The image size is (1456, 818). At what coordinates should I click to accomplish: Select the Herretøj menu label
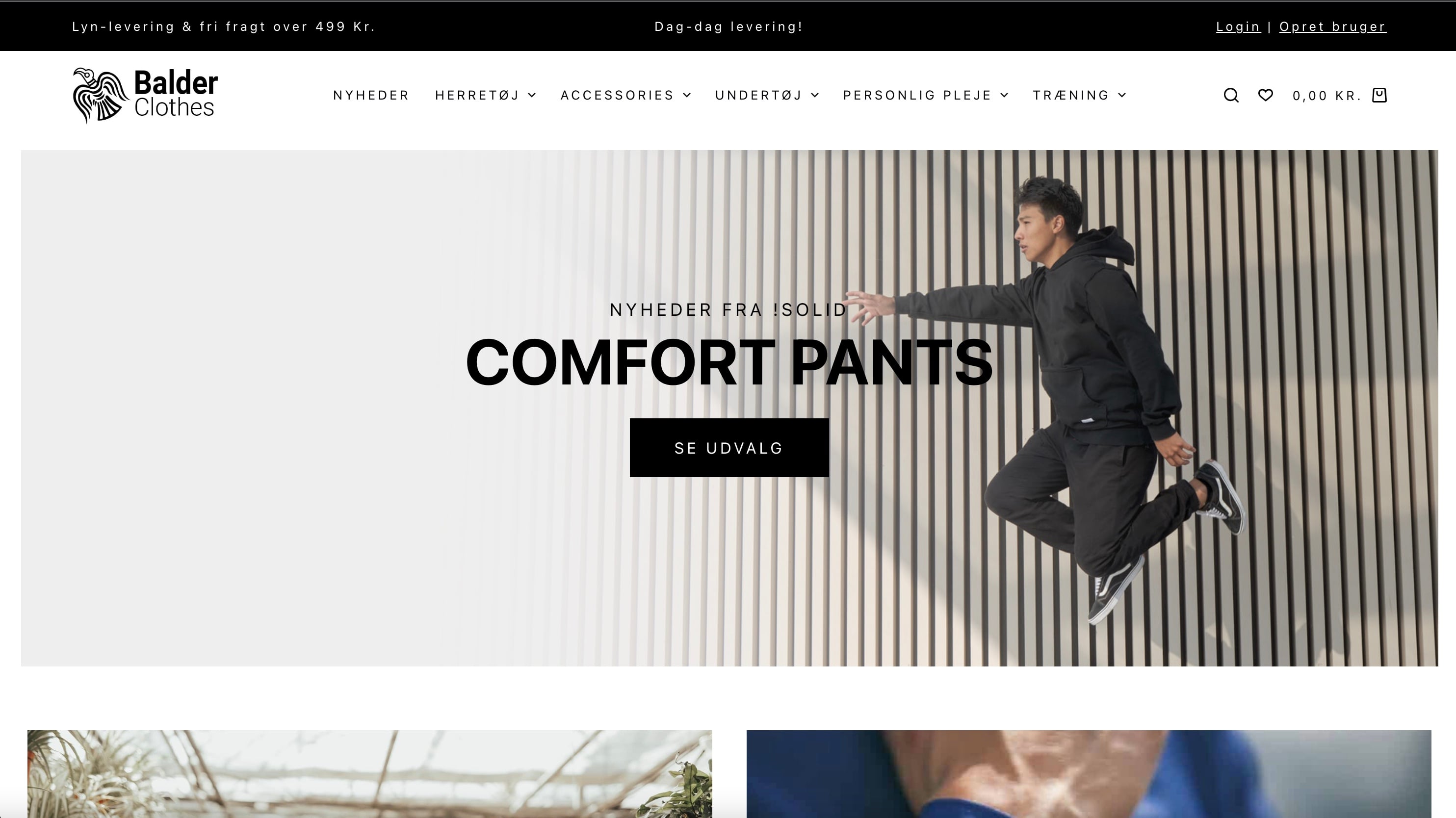[477, 96]
